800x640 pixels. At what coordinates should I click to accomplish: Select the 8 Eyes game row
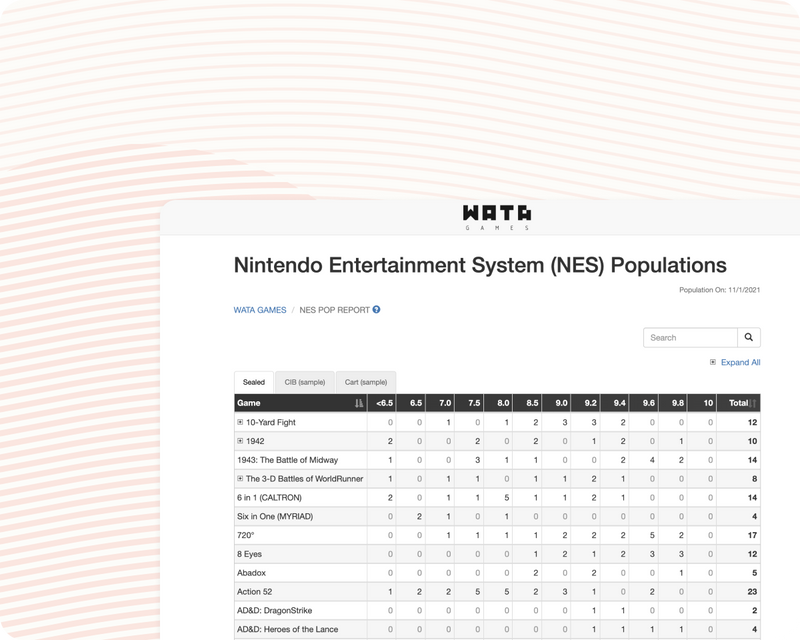[497, 554]
